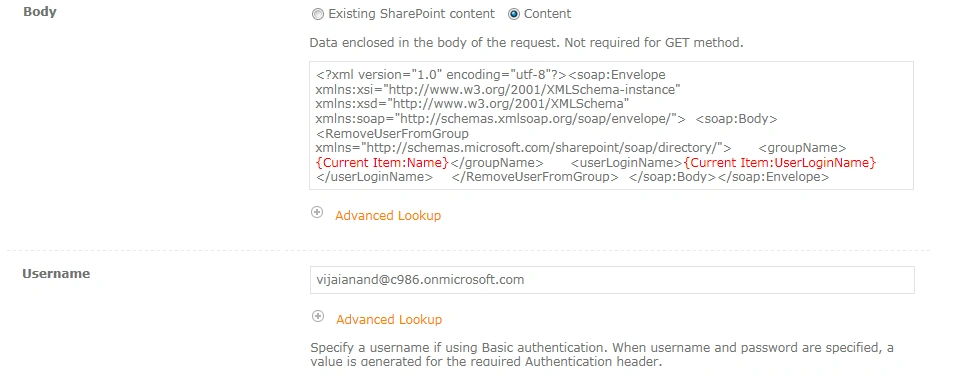
Task: Place cursor at the closing /soap:Envelope tag
Action: (773, 177)
